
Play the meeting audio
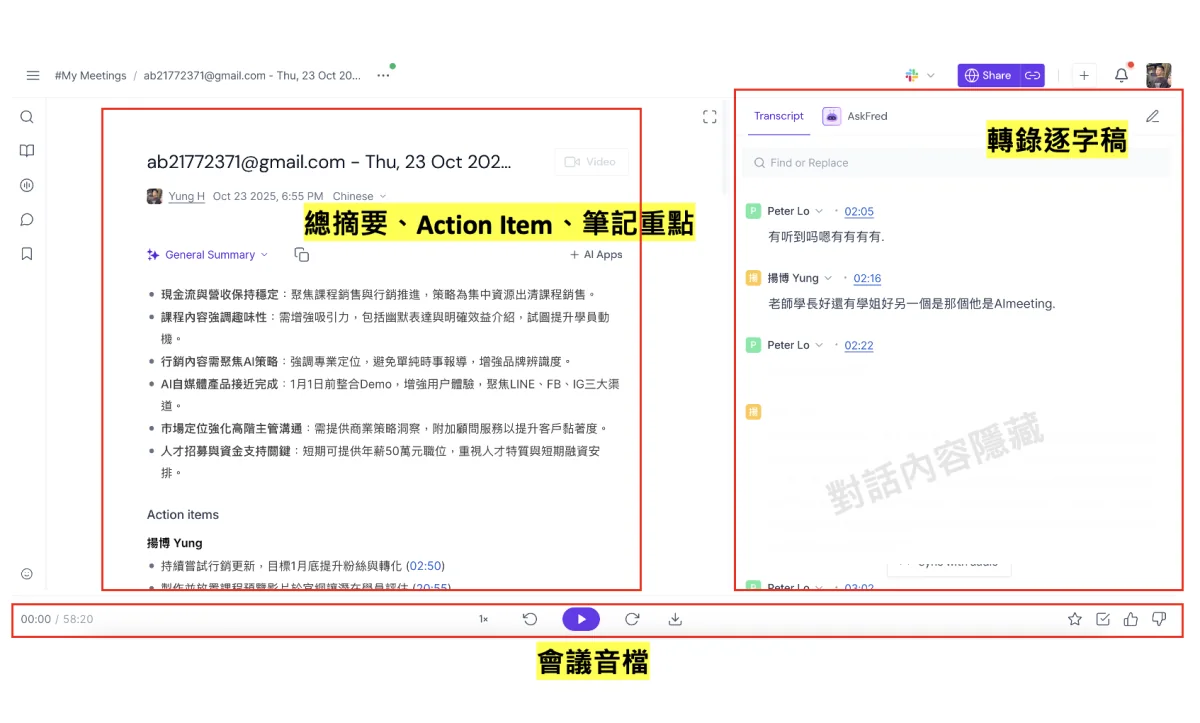581,619
